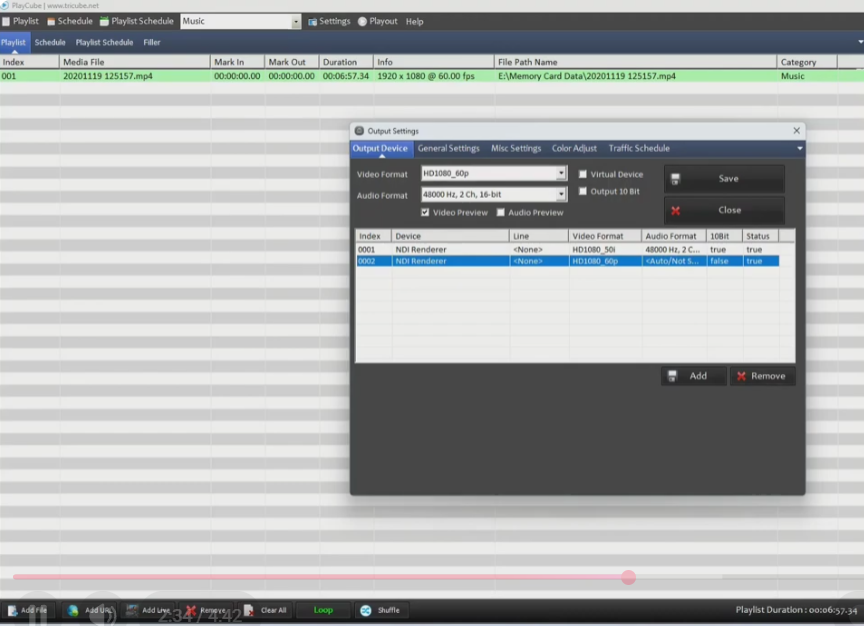
Task: Enable Shuffle playback mode
Action: click(x=366, y=610)
